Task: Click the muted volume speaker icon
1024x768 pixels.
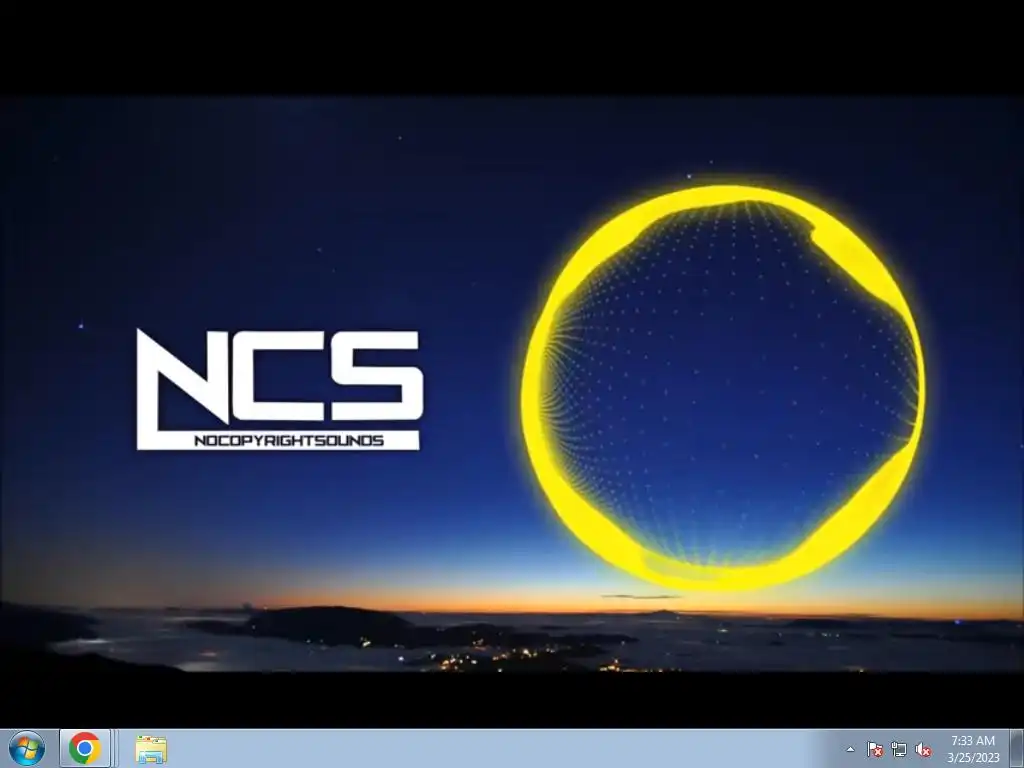Action: pos(923,749)
